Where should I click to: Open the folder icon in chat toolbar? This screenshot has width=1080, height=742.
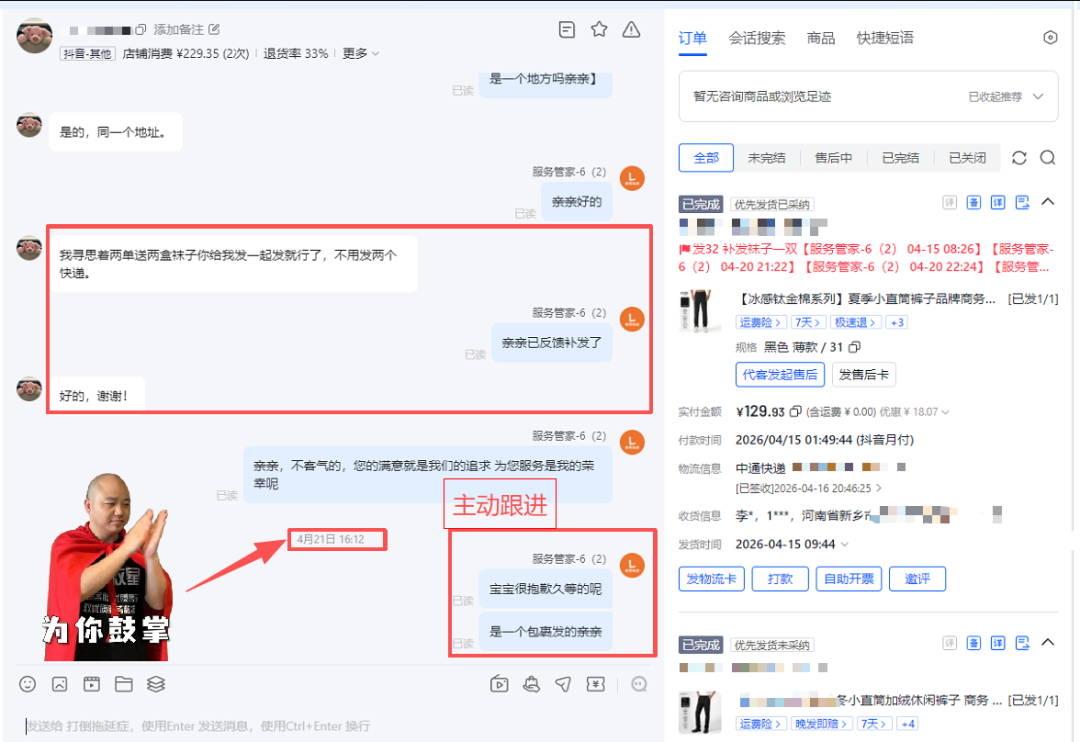(x=124, y=684)
